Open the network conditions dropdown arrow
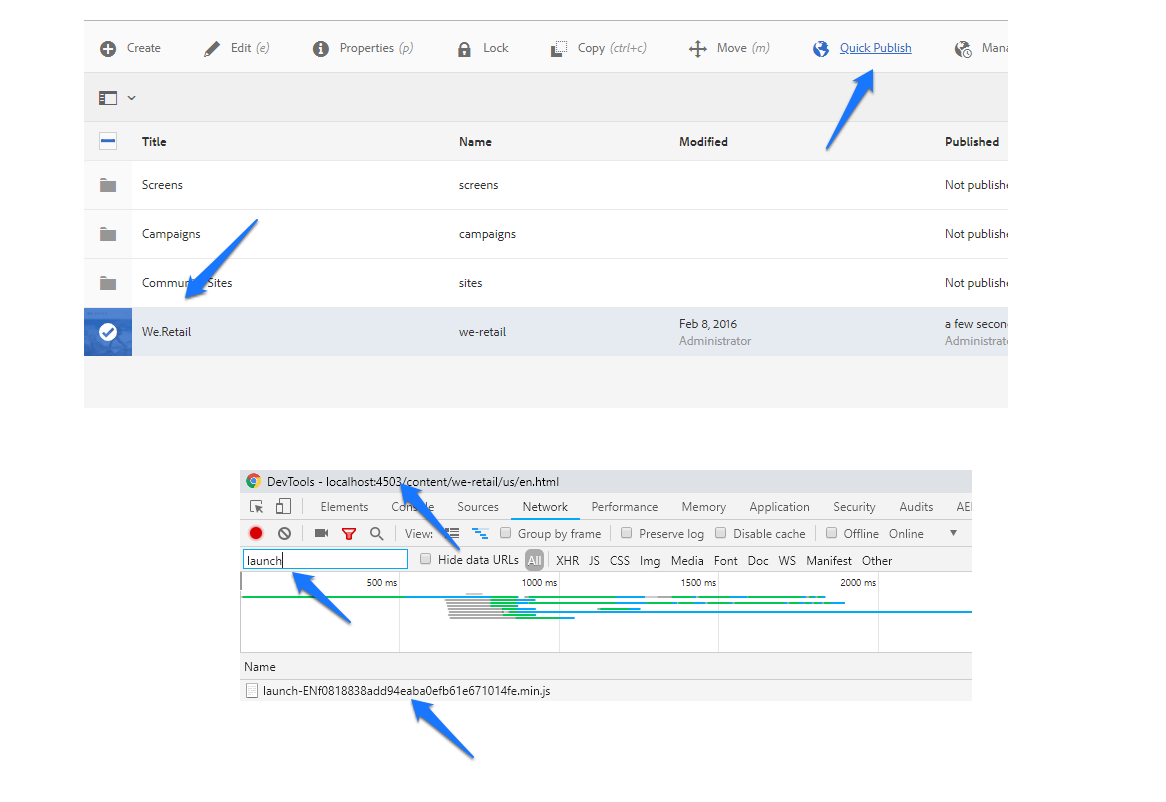This screenshot has width=1166, height=802. pos(953,533)
